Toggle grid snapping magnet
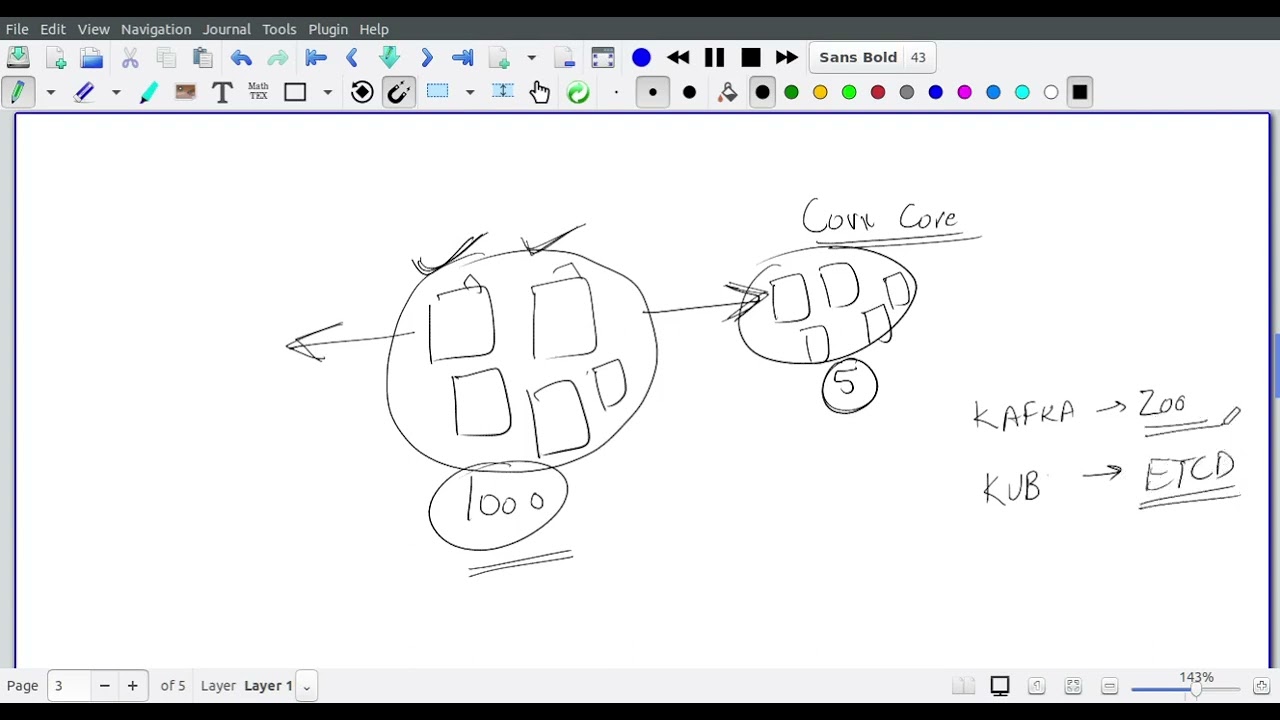Image resolution: width=1280 pixels, height=720 pixels. pos(398,92)
